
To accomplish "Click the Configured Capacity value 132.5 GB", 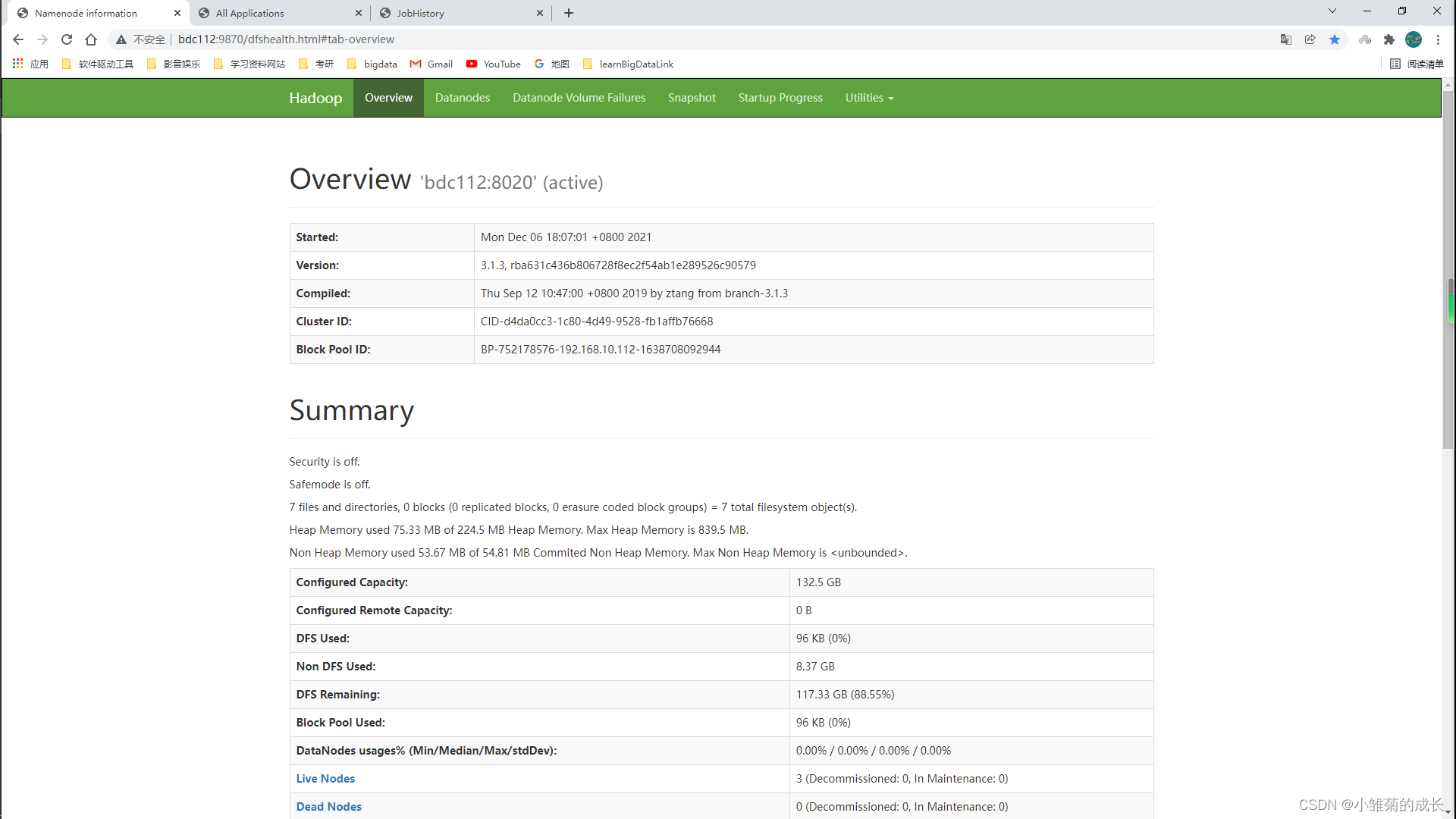I will click(x=818, y=582).
